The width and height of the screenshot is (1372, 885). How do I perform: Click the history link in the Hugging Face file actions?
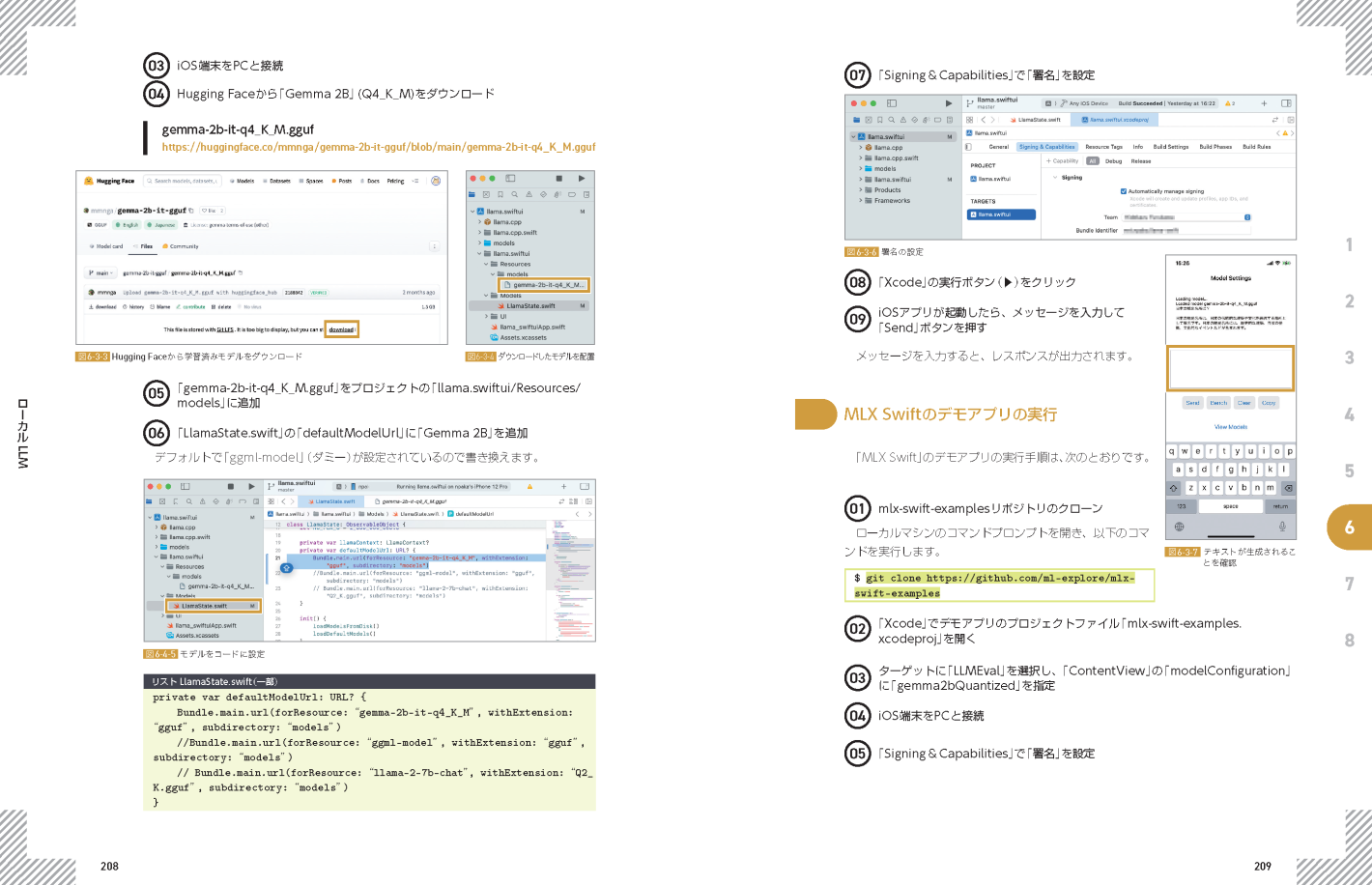[x=134, y=307]
